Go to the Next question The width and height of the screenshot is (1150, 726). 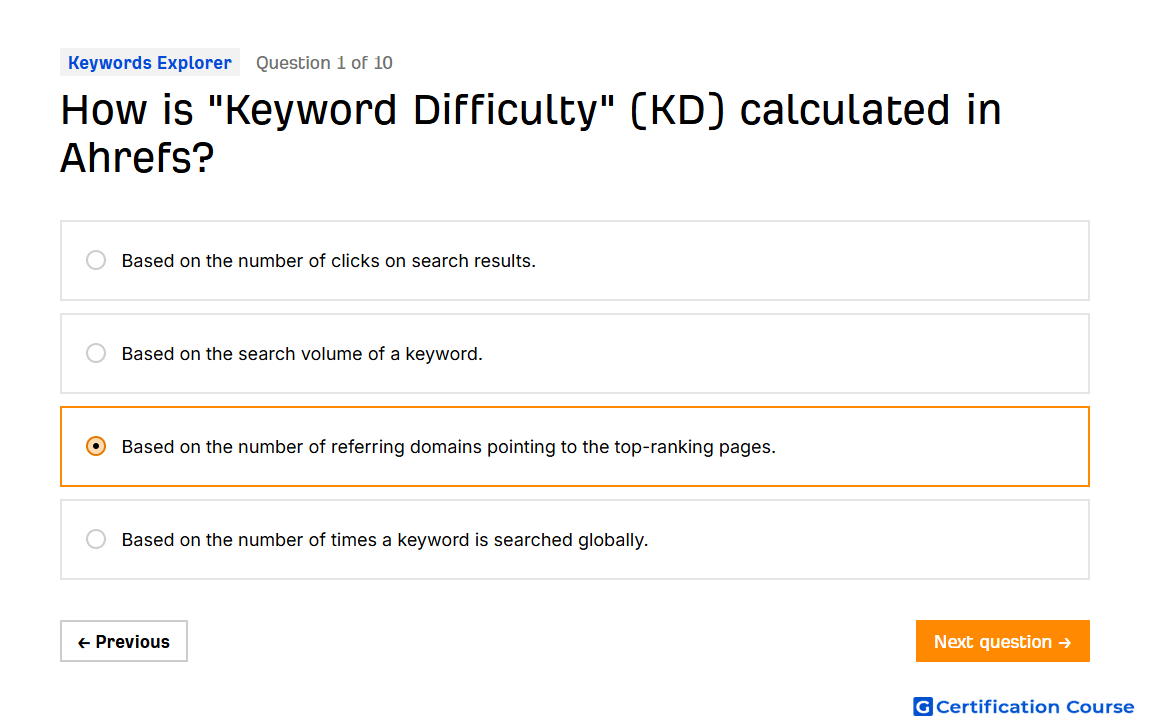point(1003,642)
